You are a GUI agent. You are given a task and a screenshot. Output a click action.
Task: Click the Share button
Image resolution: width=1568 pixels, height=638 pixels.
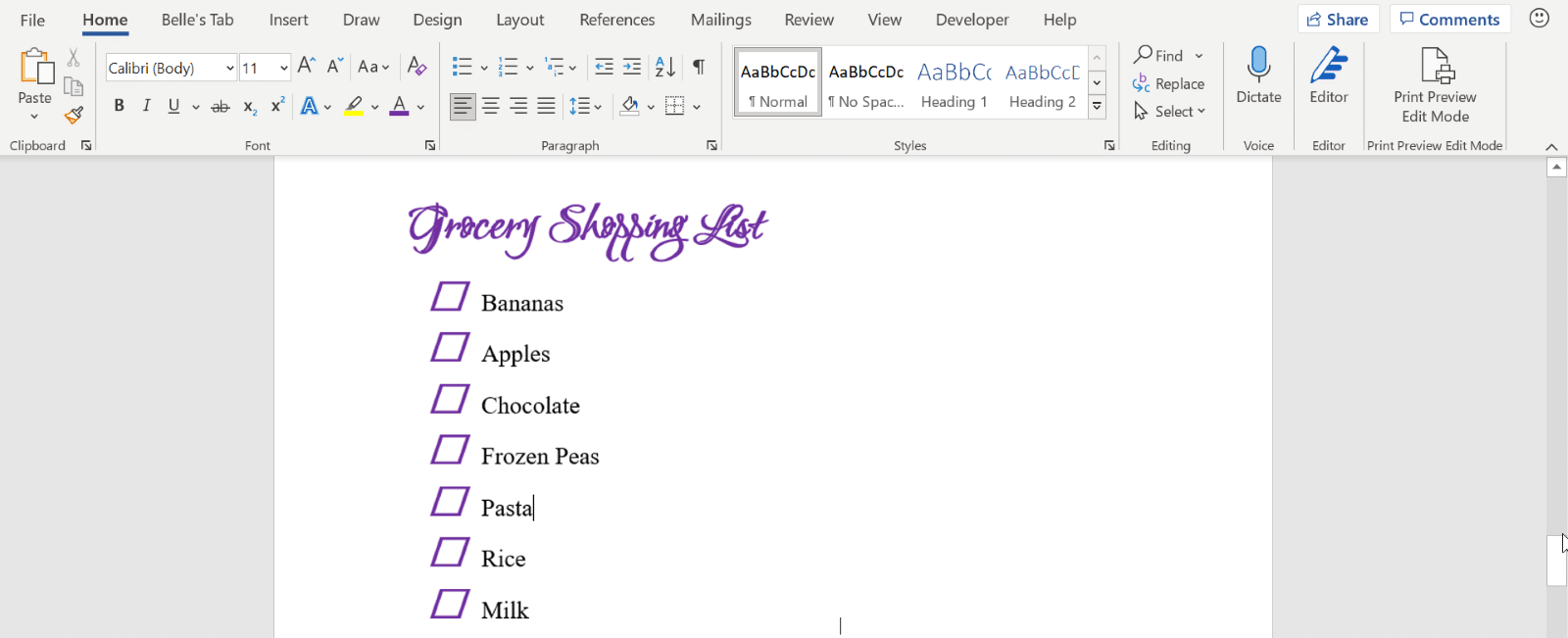pos(1338,20)
